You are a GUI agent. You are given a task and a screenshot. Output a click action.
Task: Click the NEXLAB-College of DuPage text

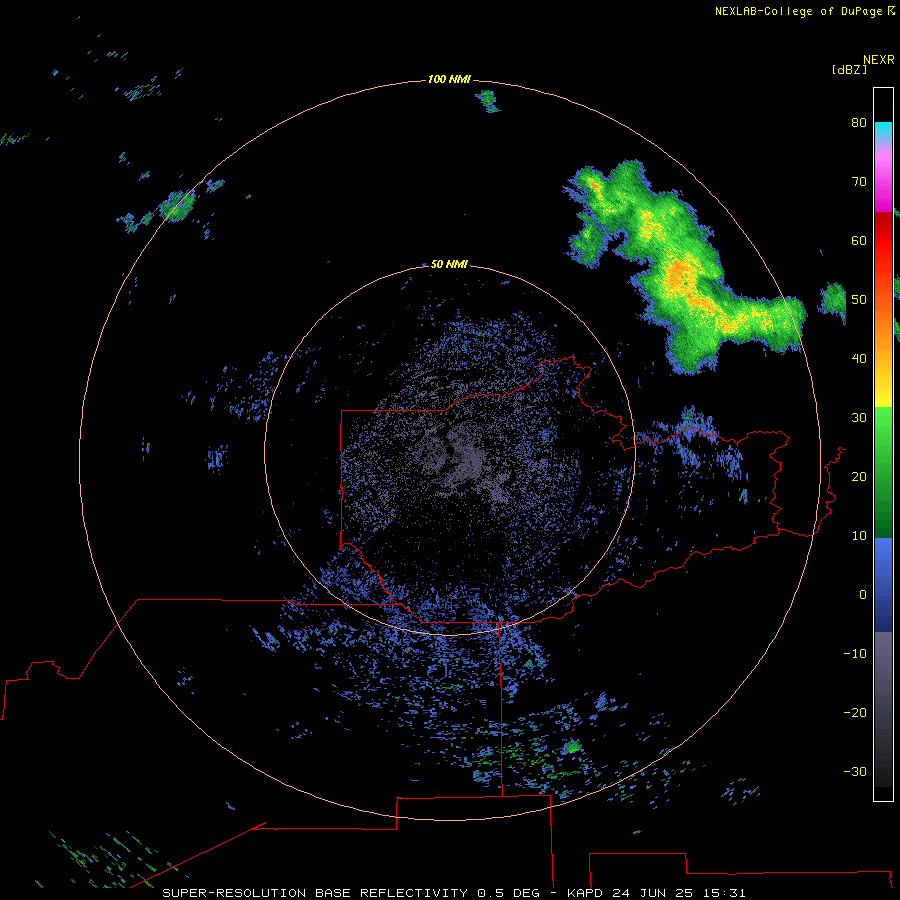800,11
